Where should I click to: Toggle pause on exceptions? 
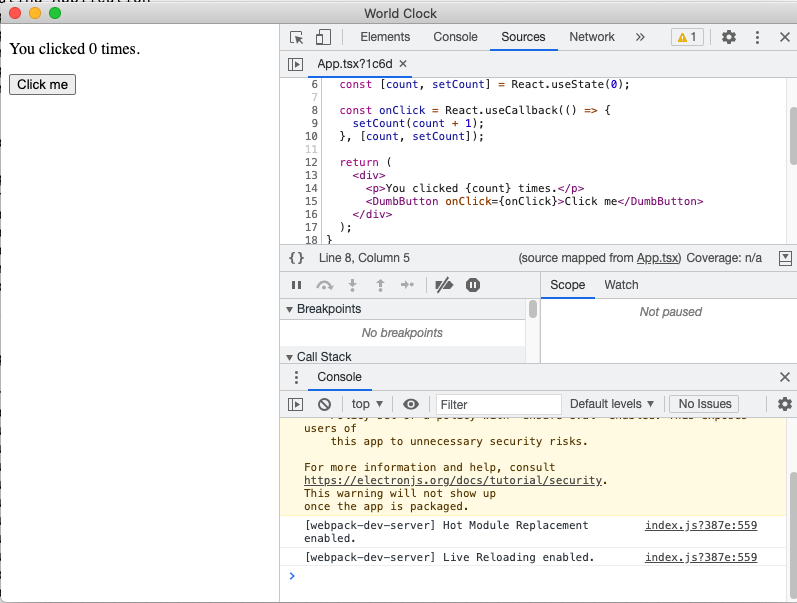pos(473,285)
